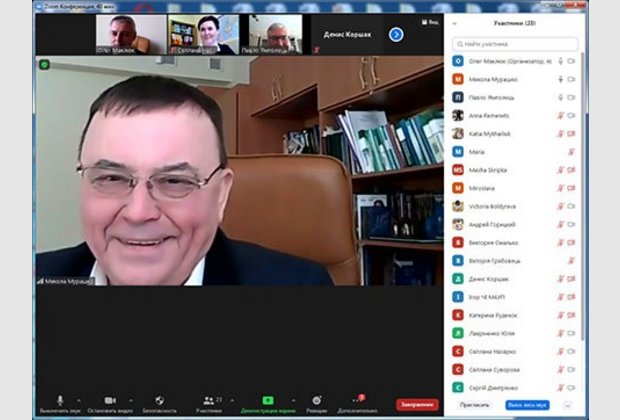Start sharing via Демонстрация экрана icon

[x=268, y=401]
